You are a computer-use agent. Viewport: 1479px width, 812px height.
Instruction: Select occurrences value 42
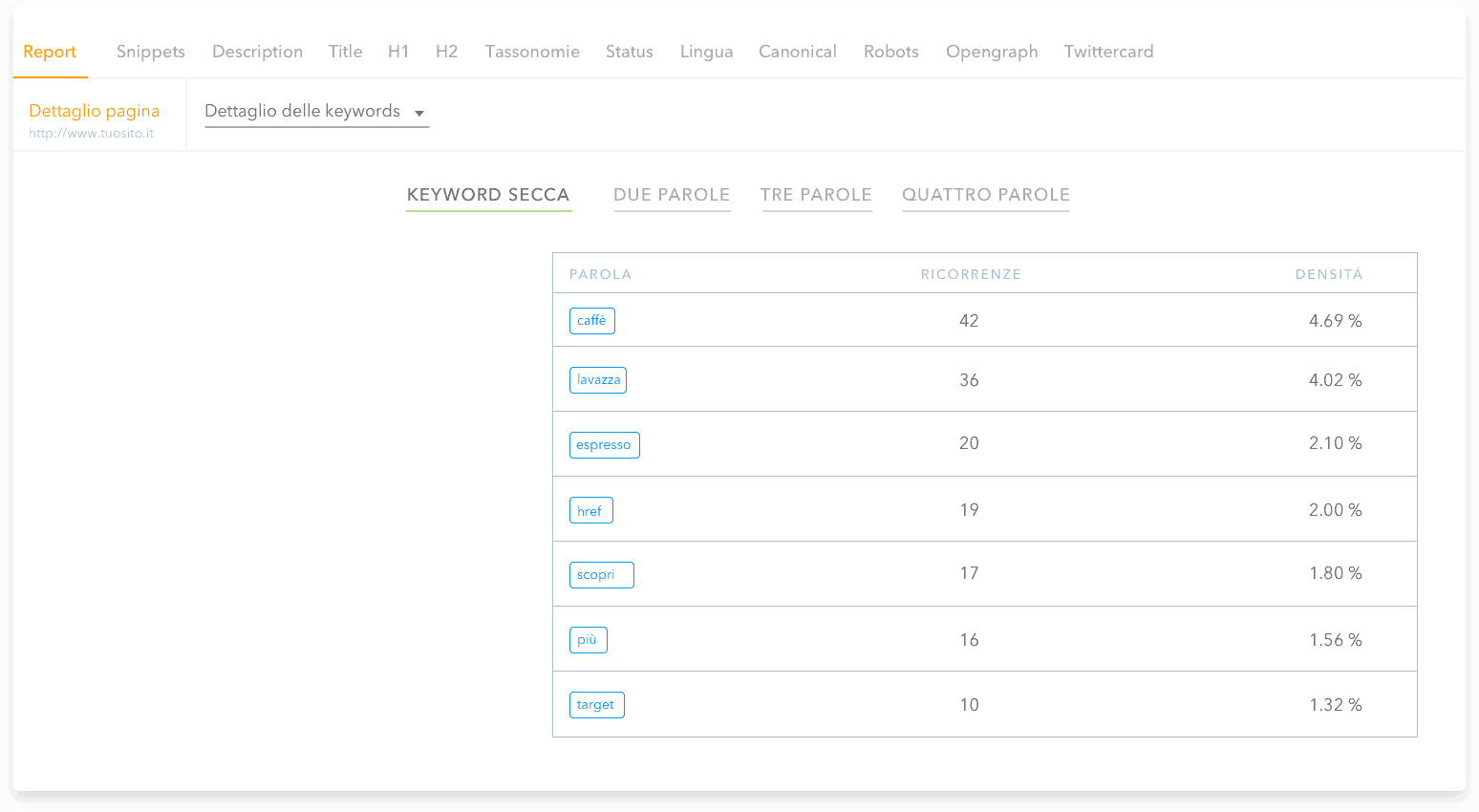pos(969,321)
